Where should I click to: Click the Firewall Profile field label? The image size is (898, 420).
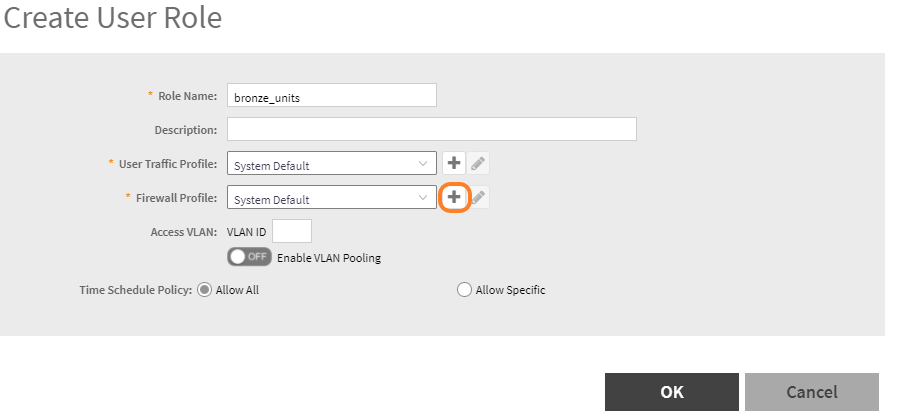176,198
